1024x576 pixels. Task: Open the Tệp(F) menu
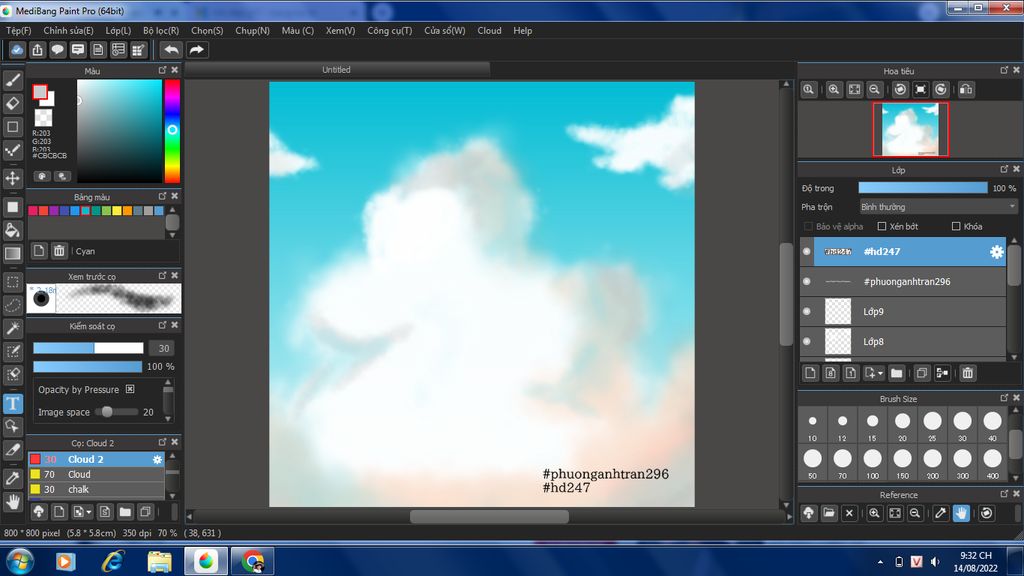(18, 31)
